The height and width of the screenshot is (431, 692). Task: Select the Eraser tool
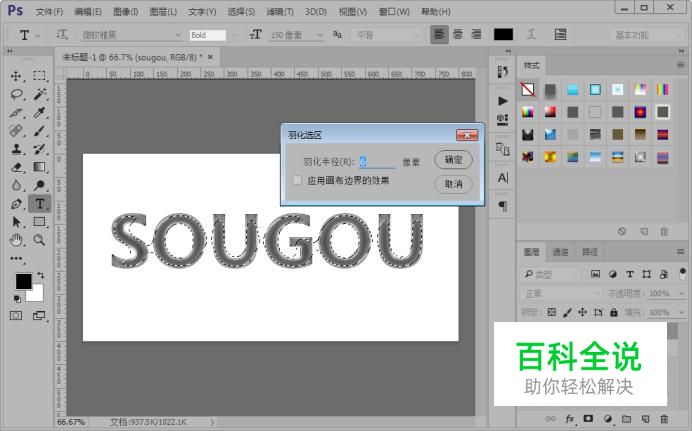16,167
